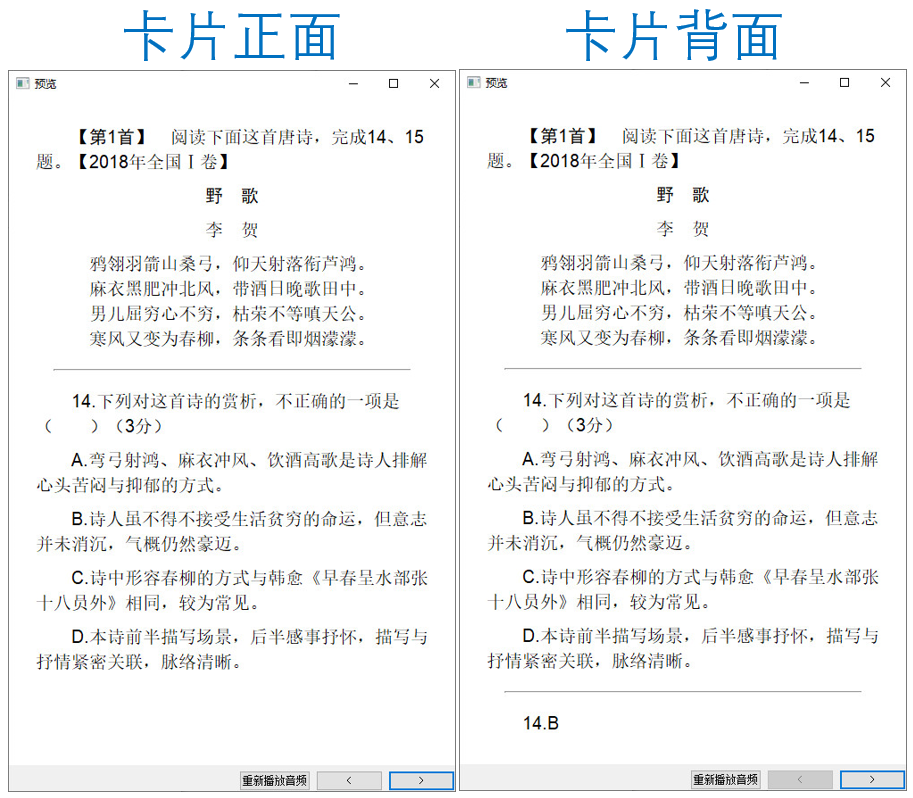Click disabled previous arrow in back preview window
The height and width of the screenshot is (798, 913).
800,779
